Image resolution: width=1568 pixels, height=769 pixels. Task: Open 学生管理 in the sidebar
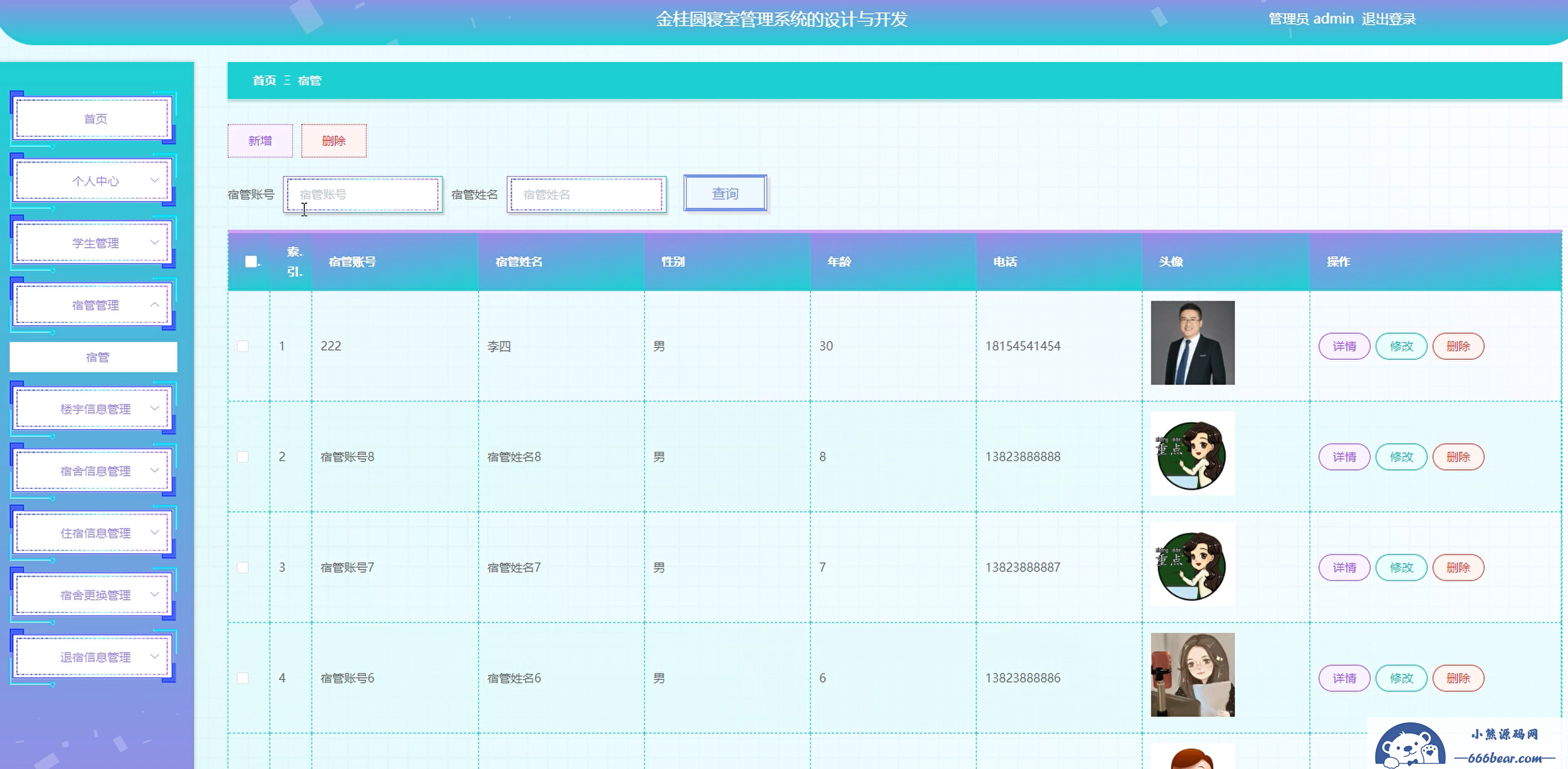point(93,243)
